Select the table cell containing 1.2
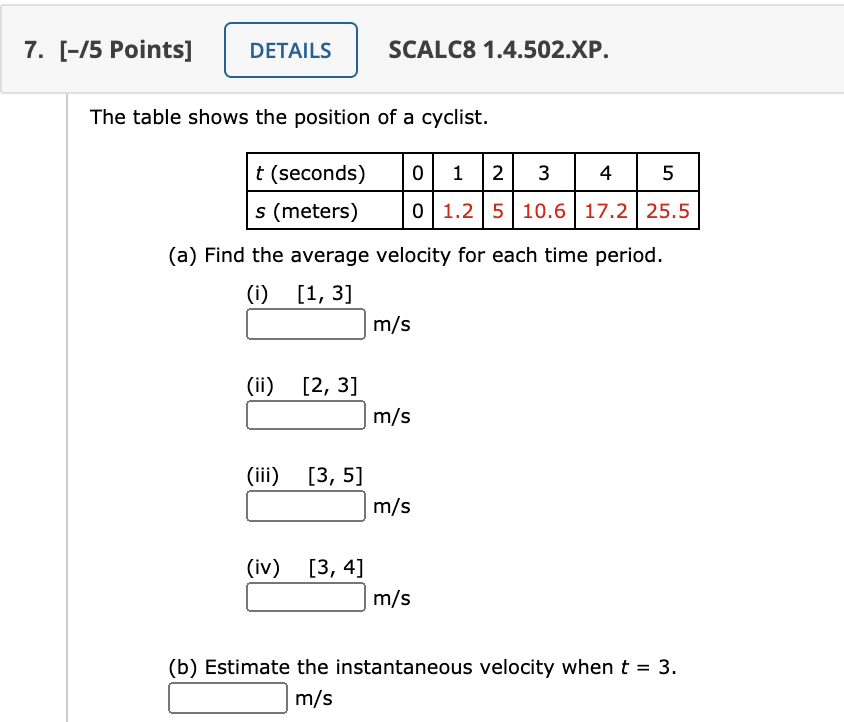The width and height of the screenshot is (844, 722). point(457,211)
